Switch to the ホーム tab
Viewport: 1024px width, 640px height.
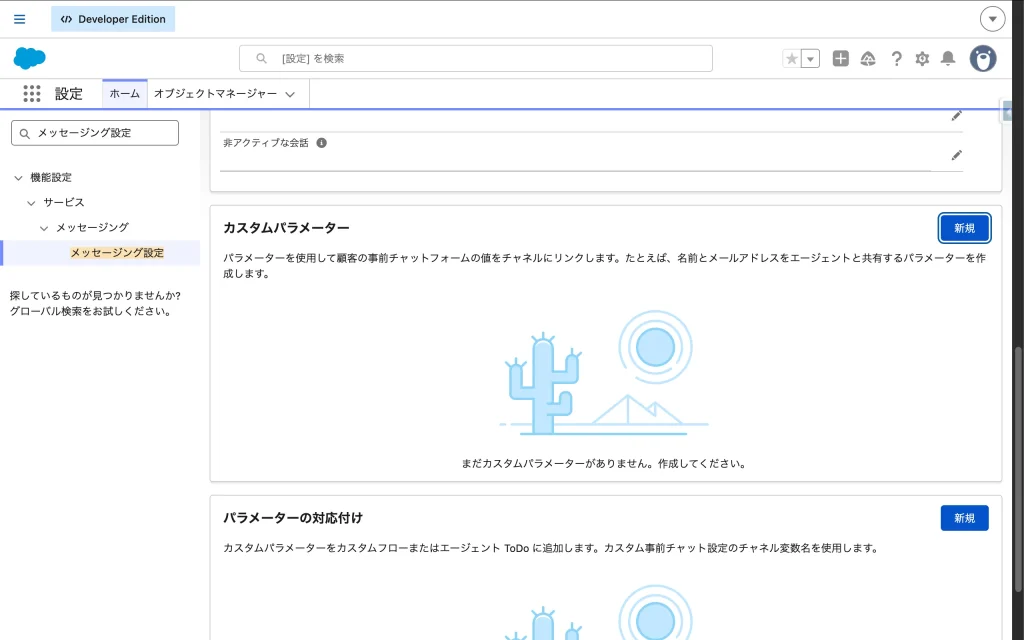pyautogui.click(x=124, y=94)
